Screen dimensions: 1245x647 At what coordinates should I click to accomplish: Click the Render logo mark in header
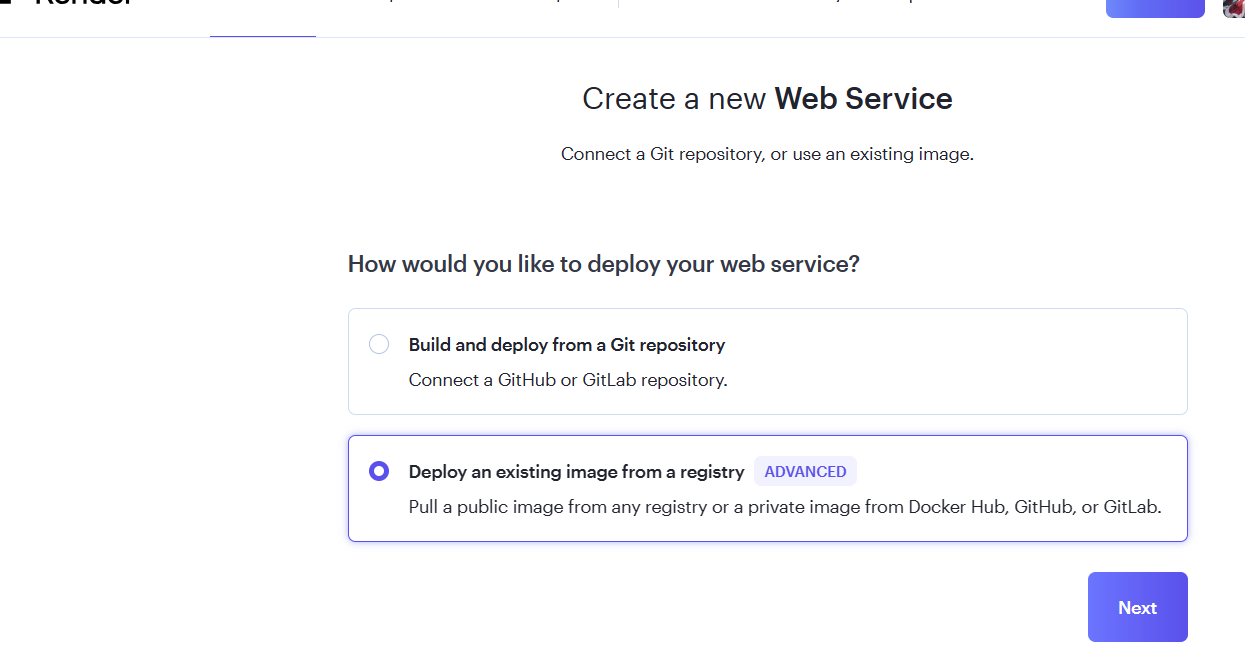coord(4,2)
